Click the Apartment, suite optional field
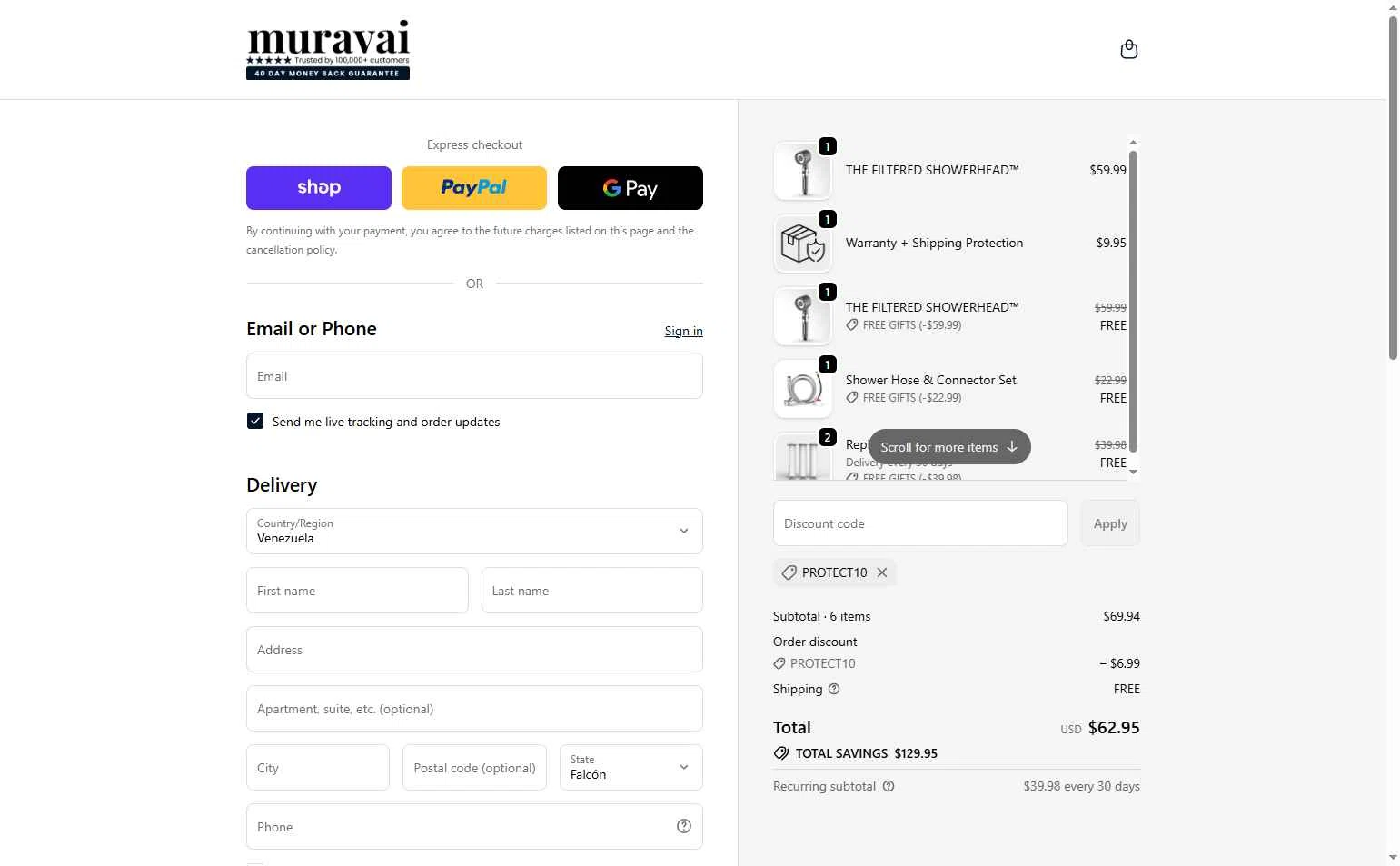 pyautogui.click(x=474, y=709)
